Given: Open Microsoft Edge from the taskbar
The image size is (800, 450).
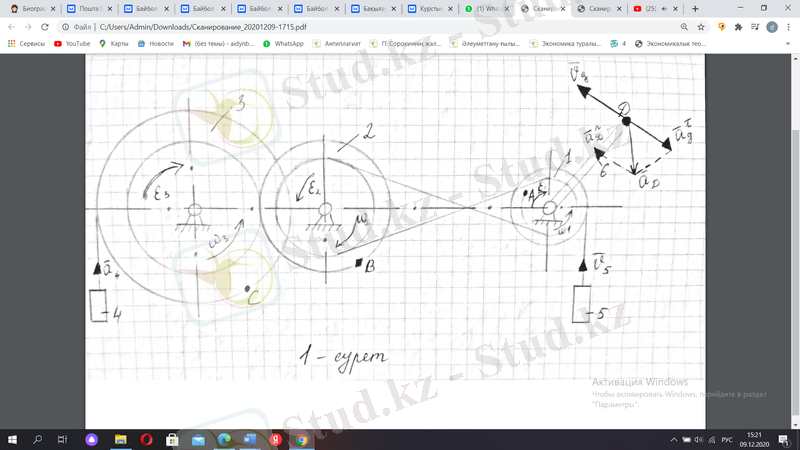Looking at the screenshot, I should [224, 439].
